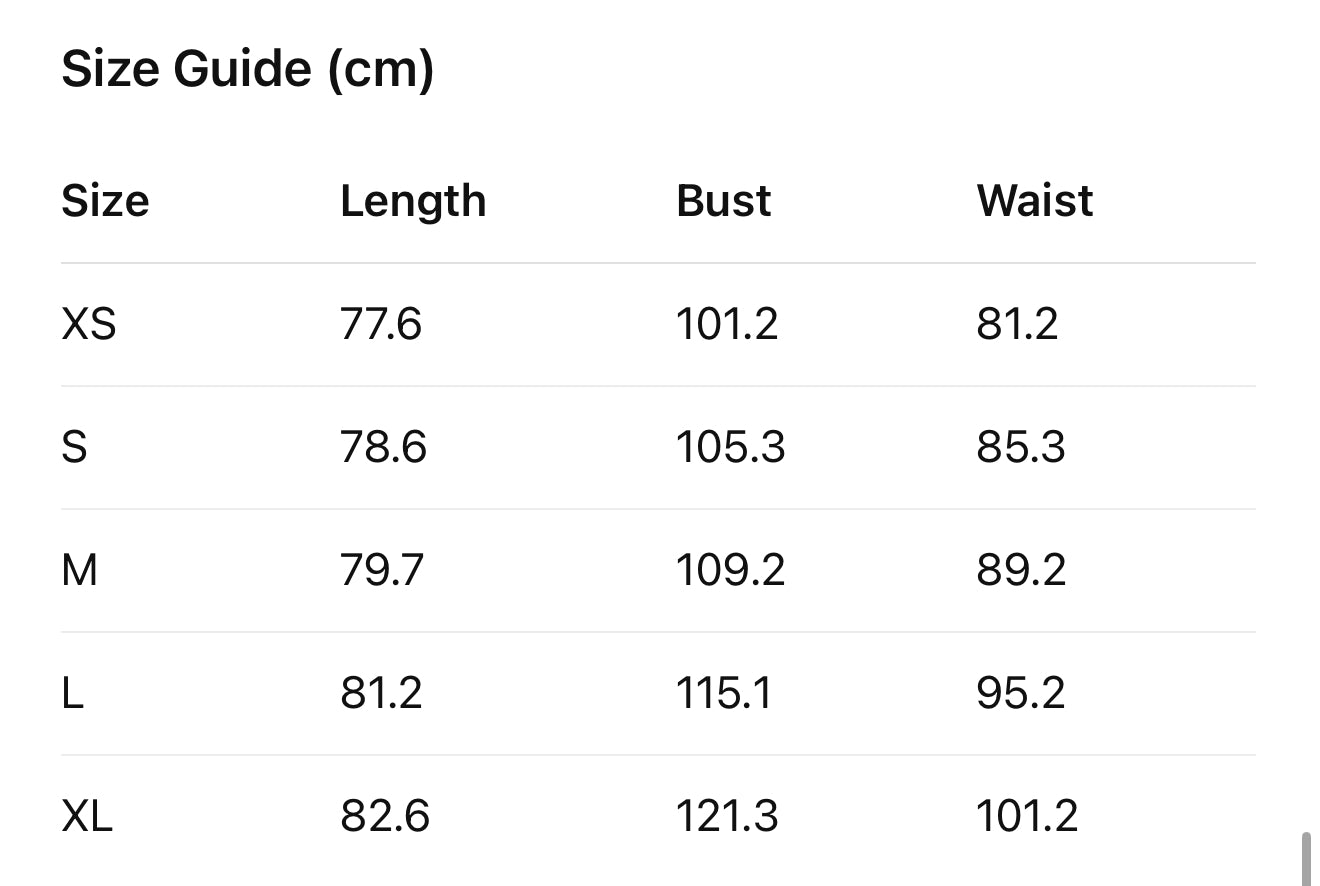
Task: Select the L size row label
Action: pyautogui.click(x=72, y=693)
